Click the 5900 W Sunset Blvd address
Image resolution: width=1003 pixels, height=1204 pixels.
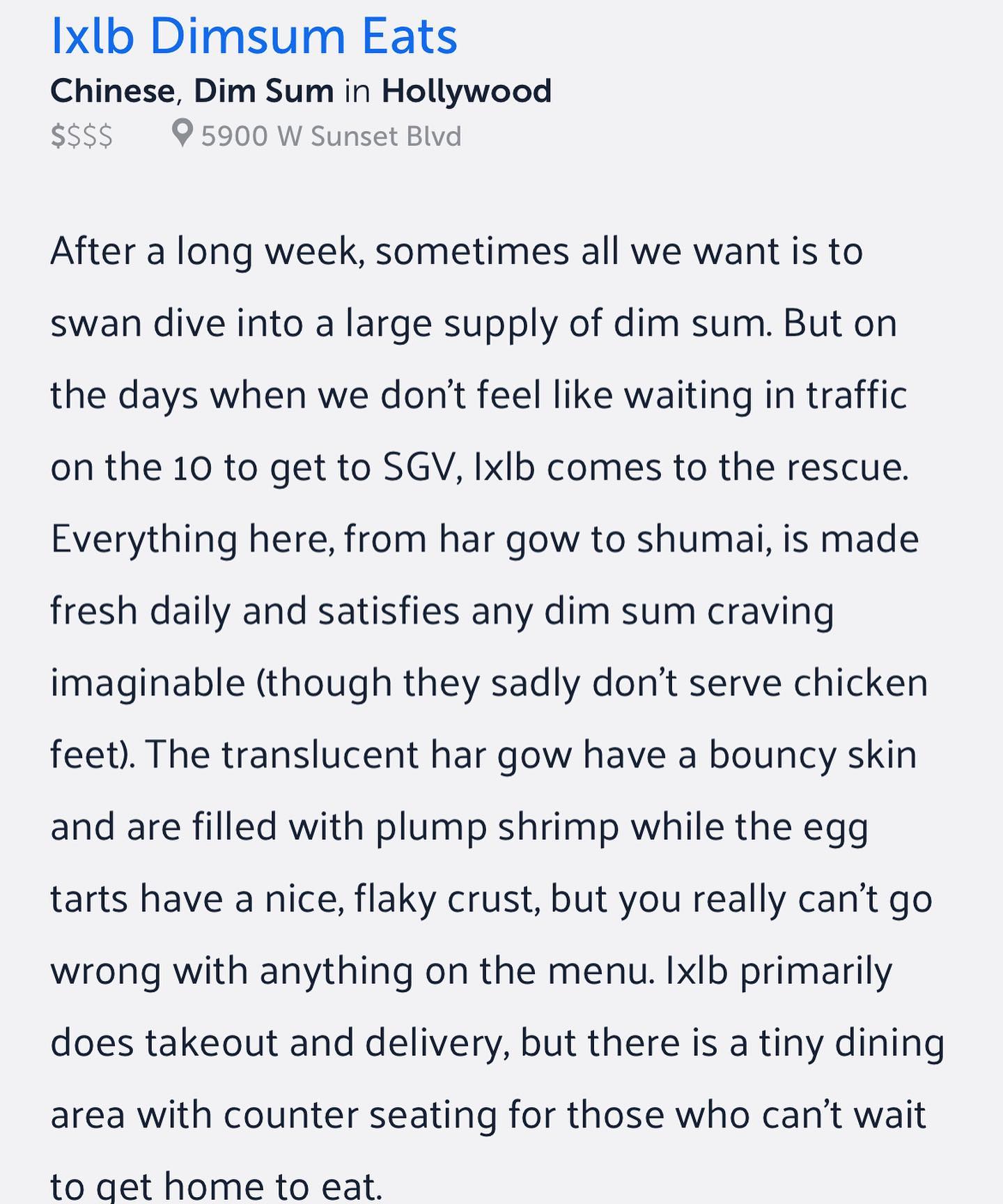pos(332,136)
